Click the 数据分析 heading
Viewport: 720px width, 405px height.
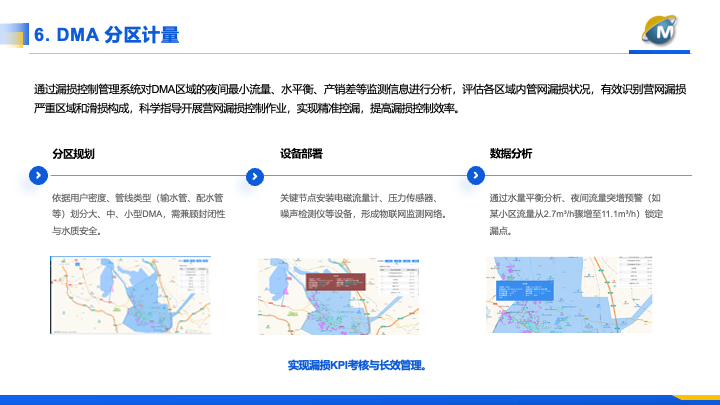[x=511, y=153]
